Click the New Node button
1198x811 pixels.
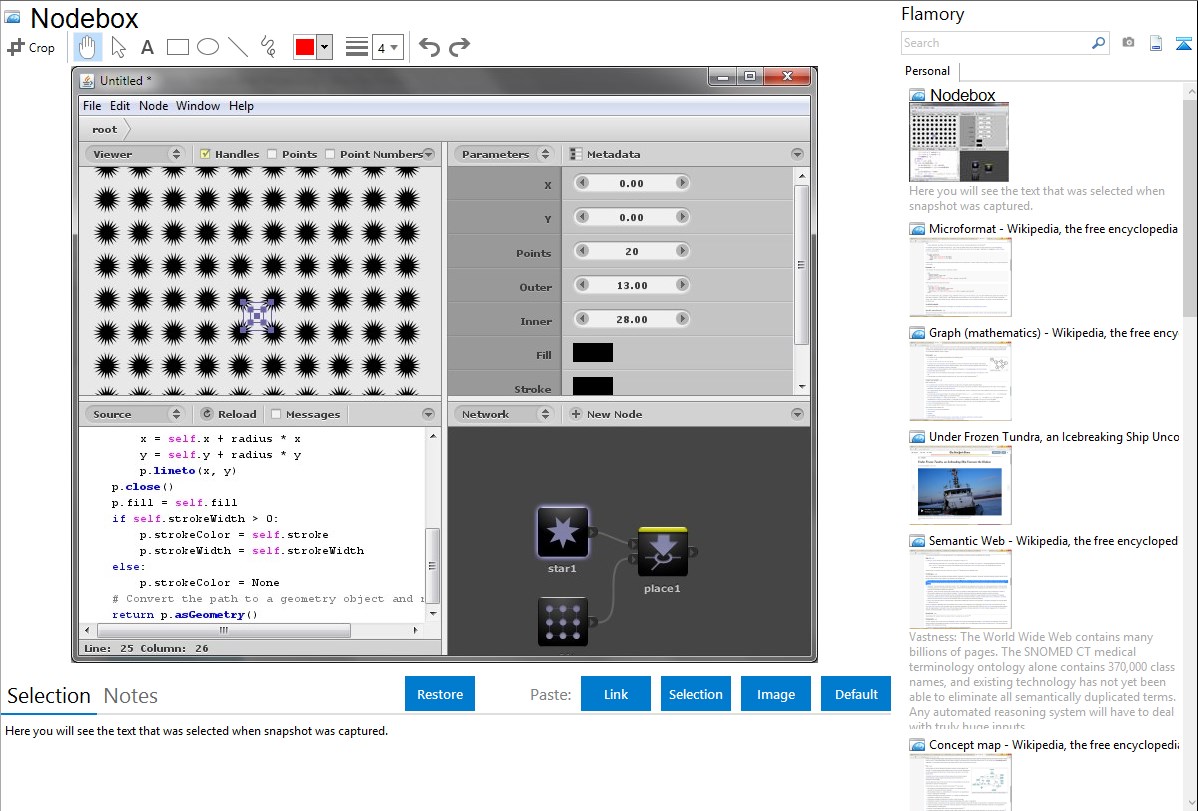607,414
